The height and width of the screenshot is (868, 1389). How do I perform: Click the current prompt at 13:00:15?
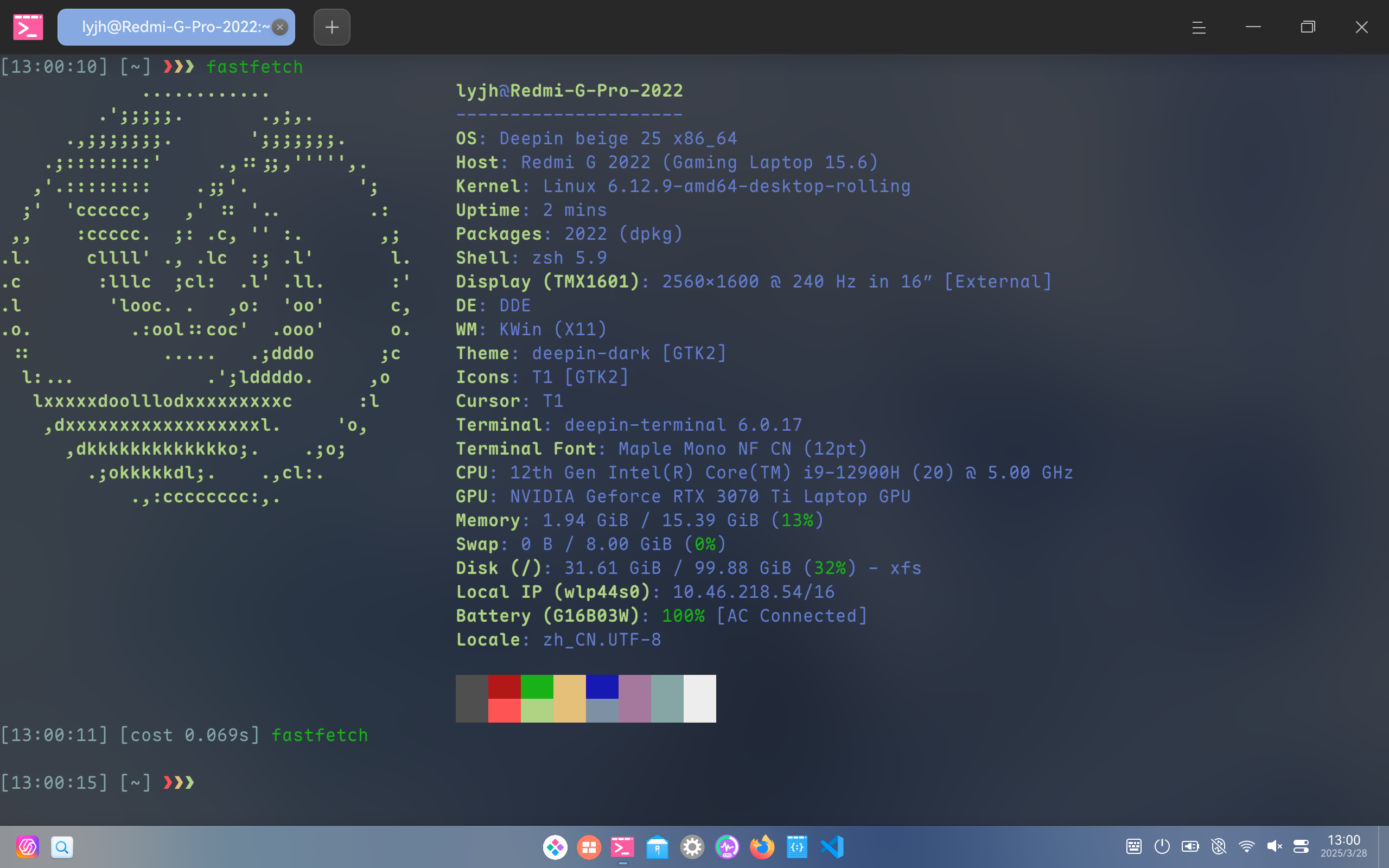click(98, 782)
